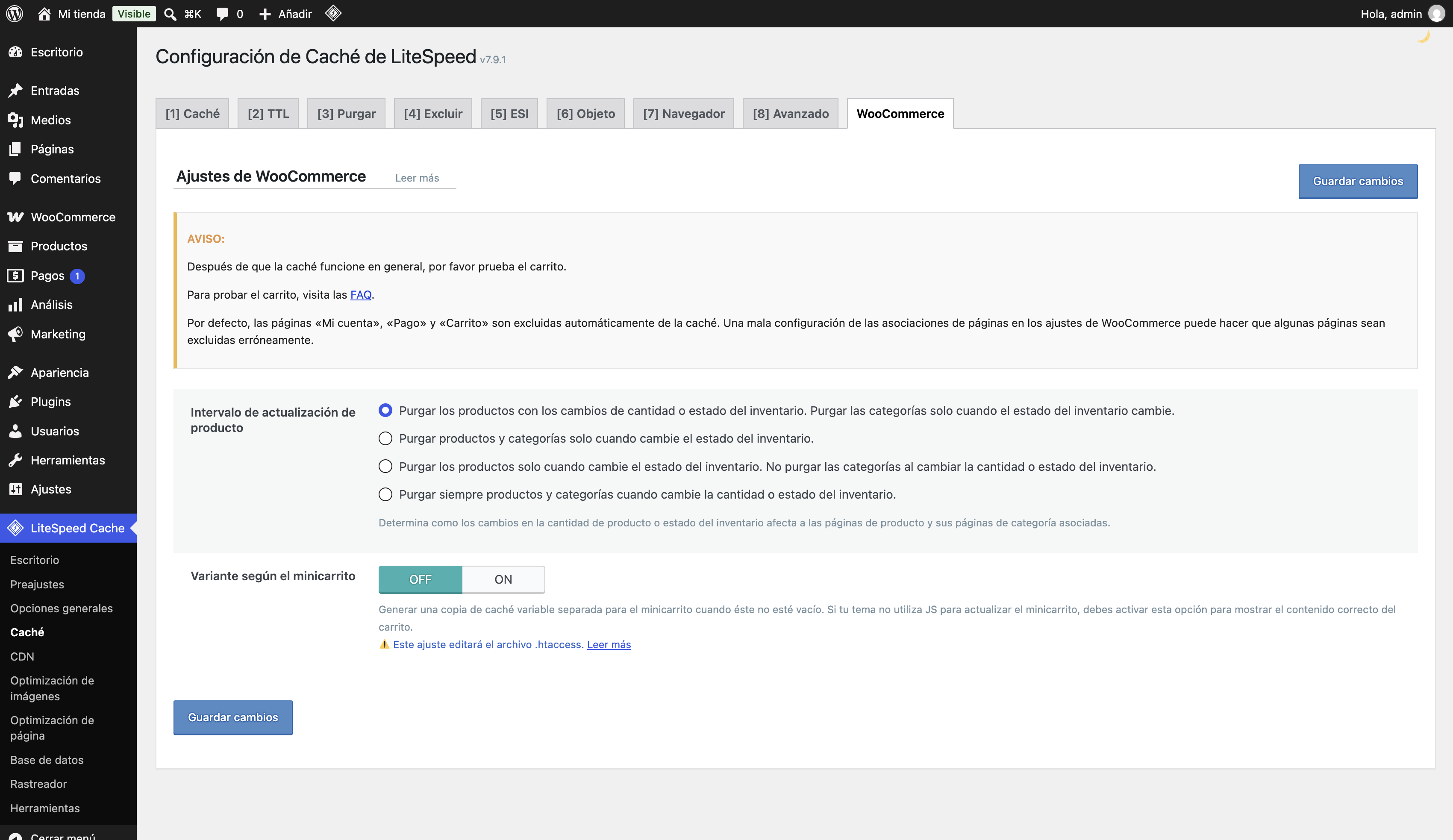Click the Apariencia brush icon
Screen dimensions: 1453x840
click(x=15, y=373)
